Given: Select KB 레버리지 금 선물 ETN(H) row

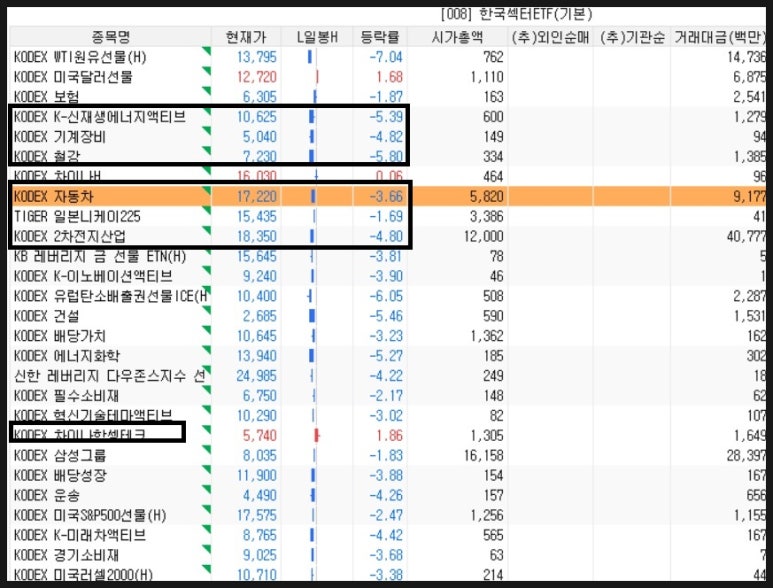Looking at the screenshot, I should coord(387,256).
